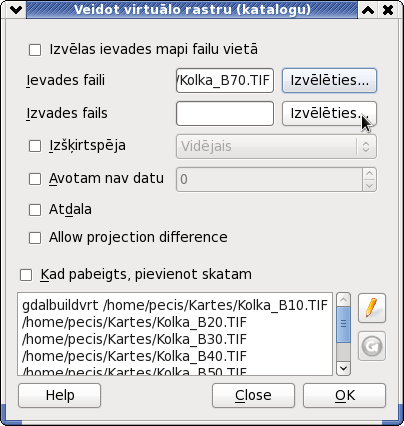Click the command box scroll down arrow
This screenshot has width=404, height=426.
(343, 368)
